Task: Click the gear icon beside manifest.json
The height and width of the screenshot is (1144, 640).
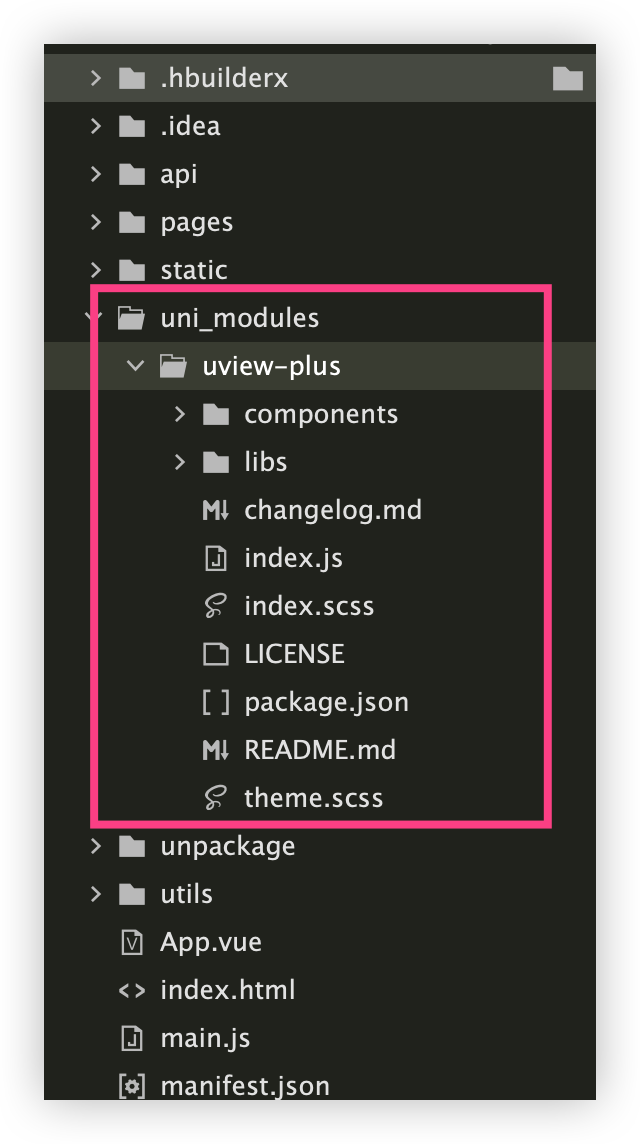Action: pyautogui.click(x=132, y=1086)
